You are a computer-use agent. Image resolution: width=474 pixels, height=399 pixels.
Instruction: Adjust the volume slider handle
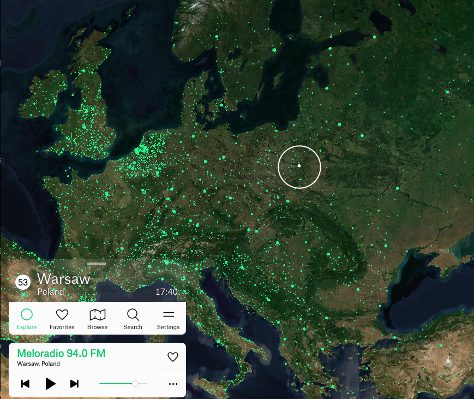[x=135, y=383]
